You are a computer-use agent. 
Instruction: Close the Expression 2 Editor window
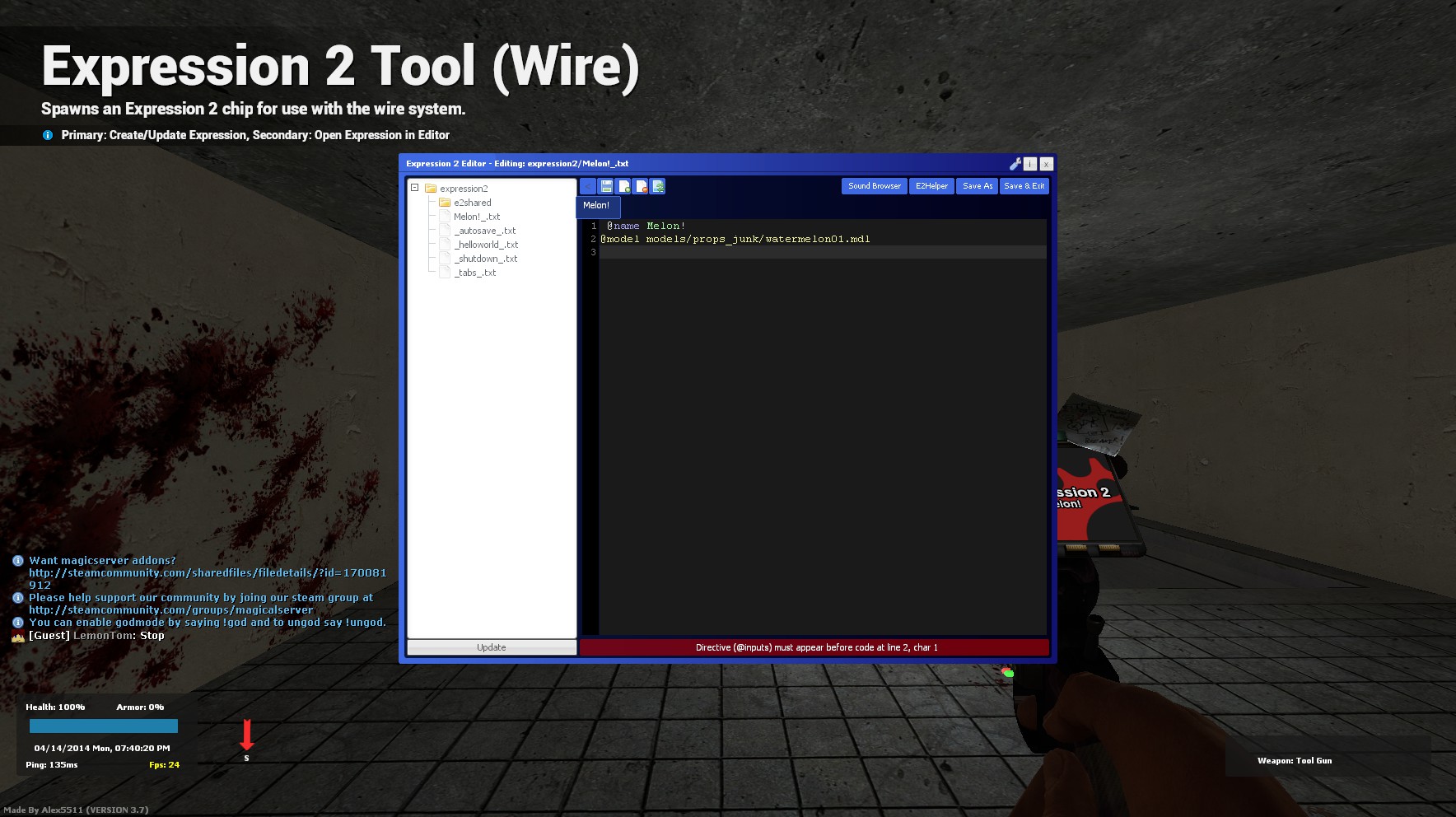[x=1046, y=164]
